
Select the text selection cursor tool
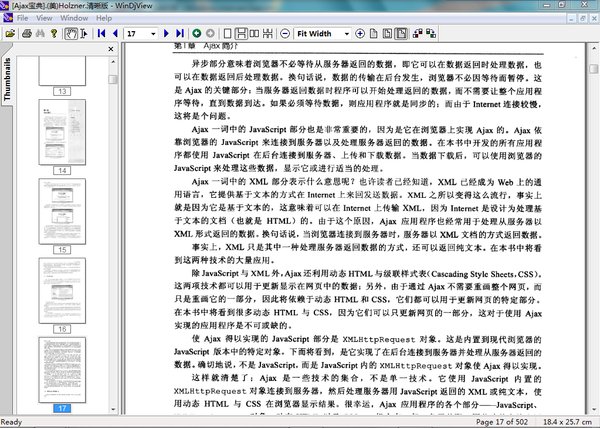(84, 34)
